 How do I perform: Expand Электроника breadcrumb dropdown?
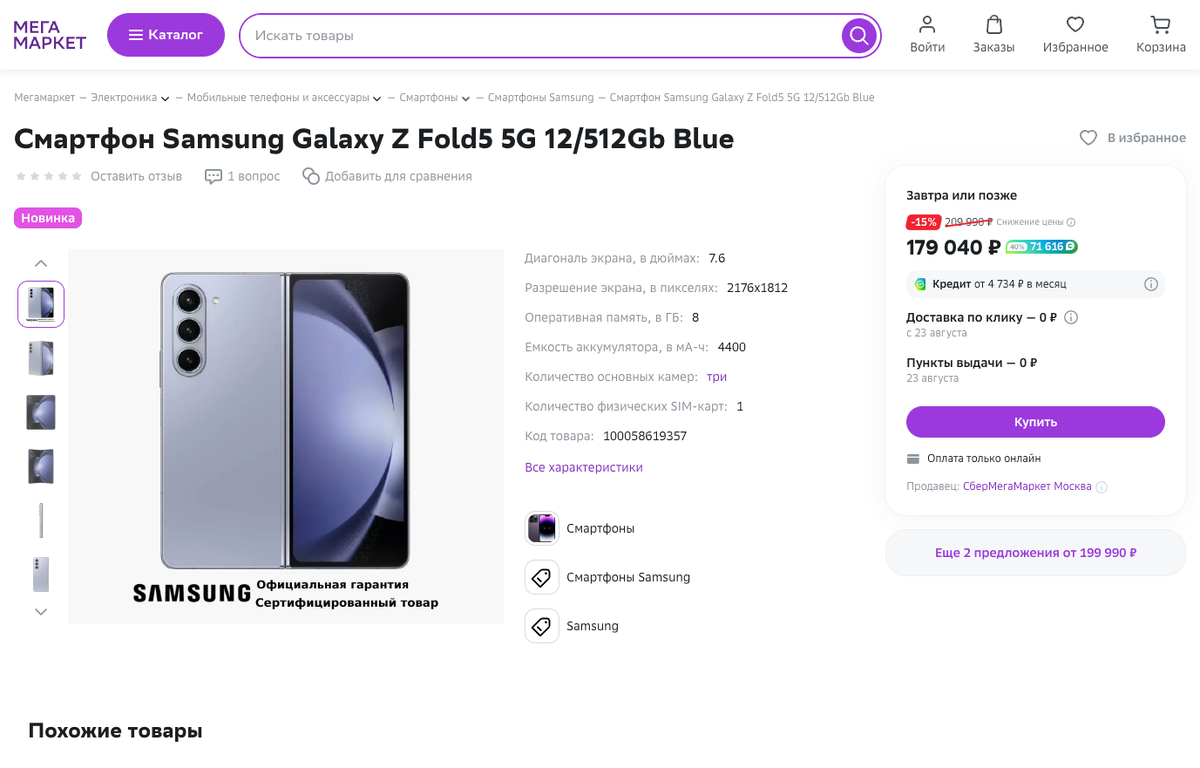point(165,98)
